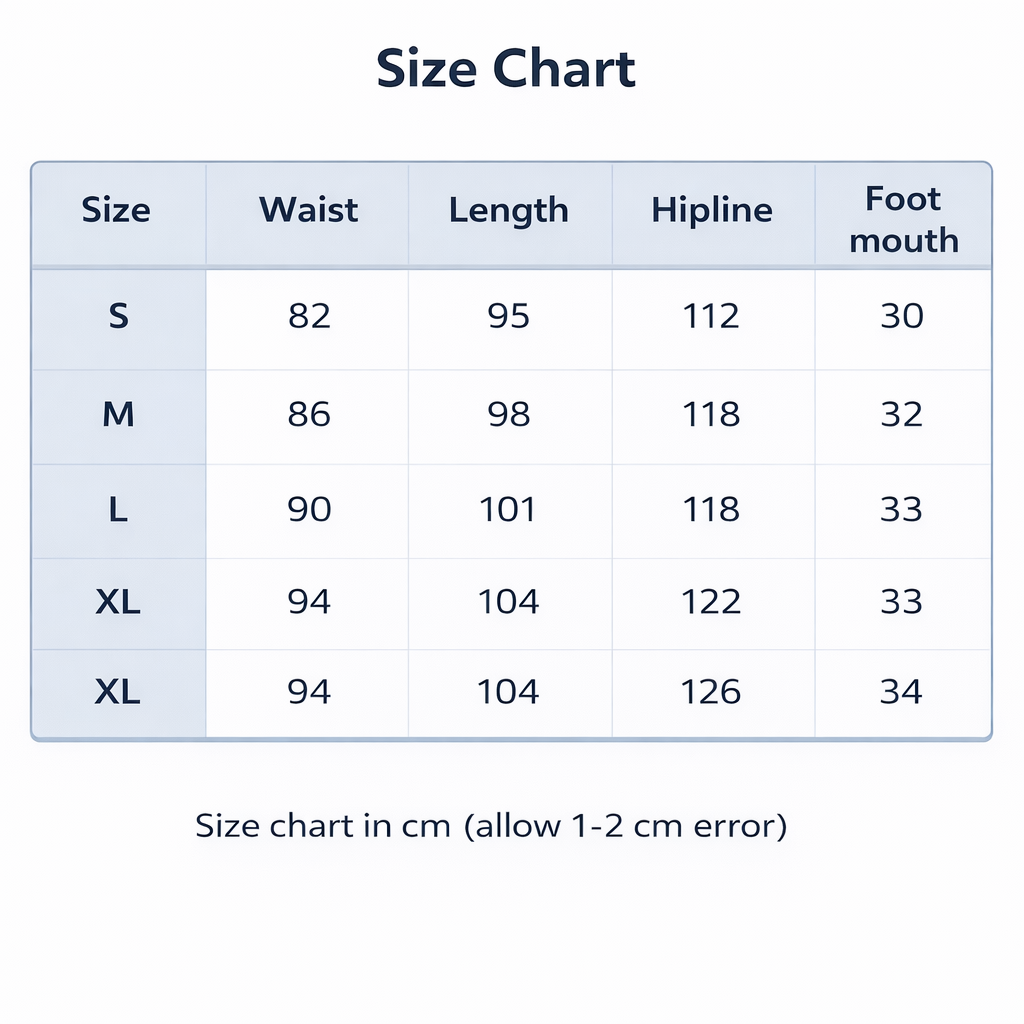
Task: Select the length value 95
Action: (508, 316)
